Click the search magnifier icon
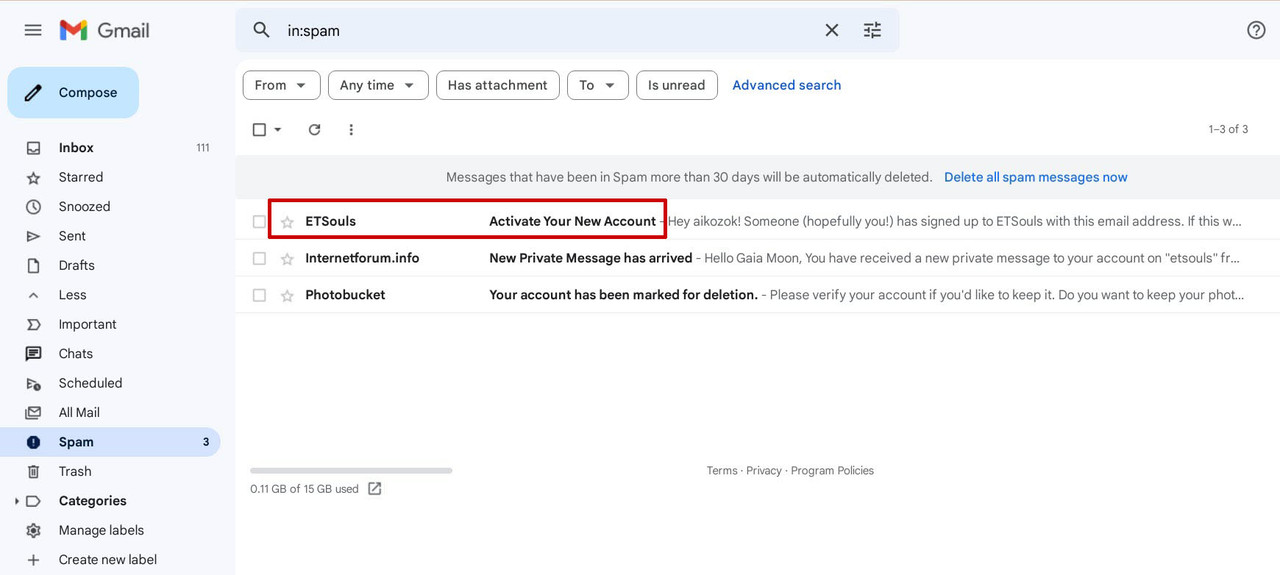Image resolution: width=1280 pixels, height=575 pixels. (262, 30)
